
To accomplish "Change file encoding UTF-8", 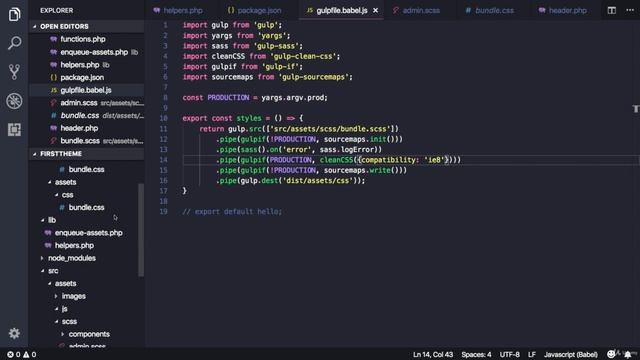I will (x=509, y=355).
